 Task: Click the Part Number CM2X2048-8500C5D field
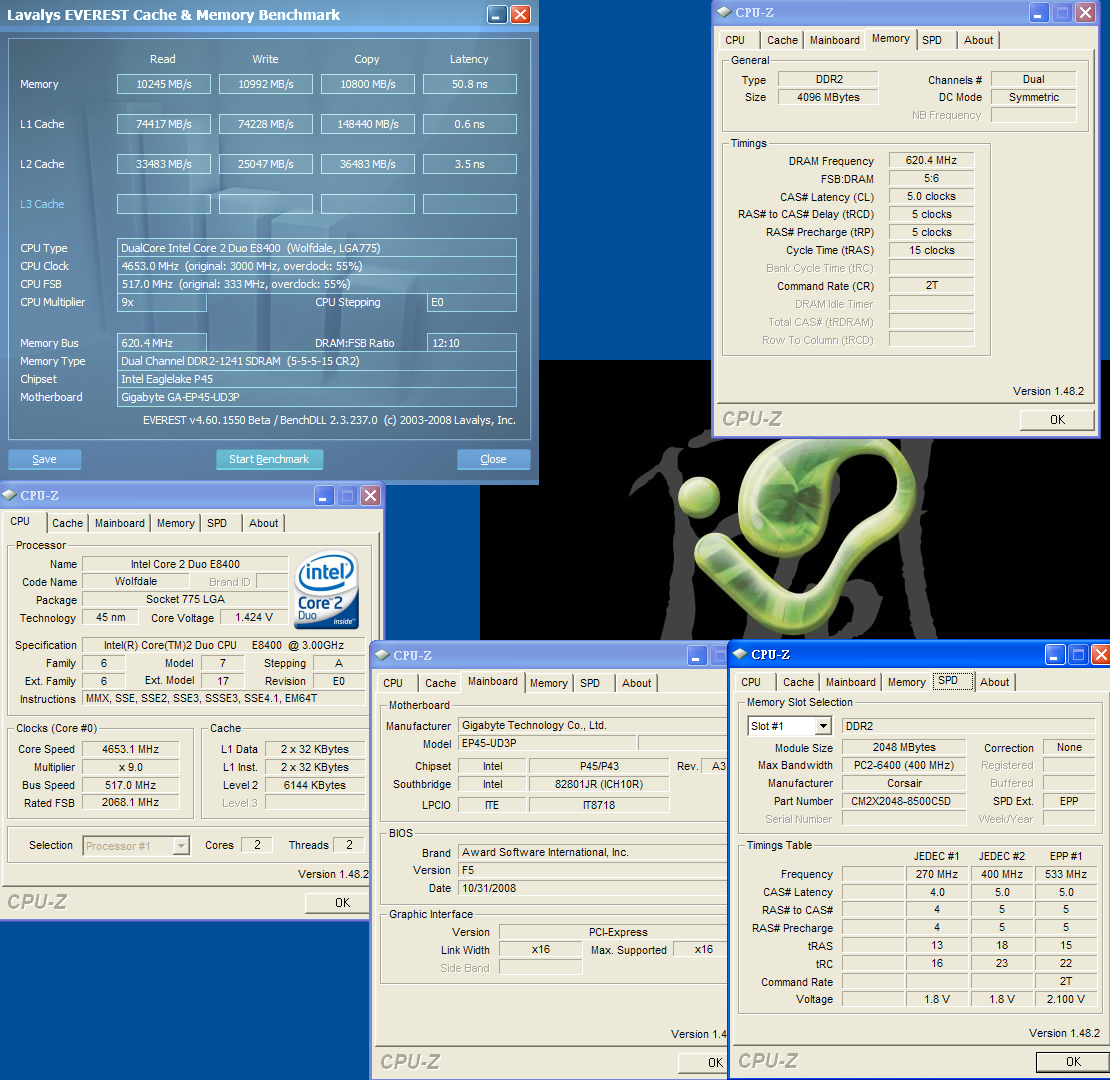coord(904,801)
